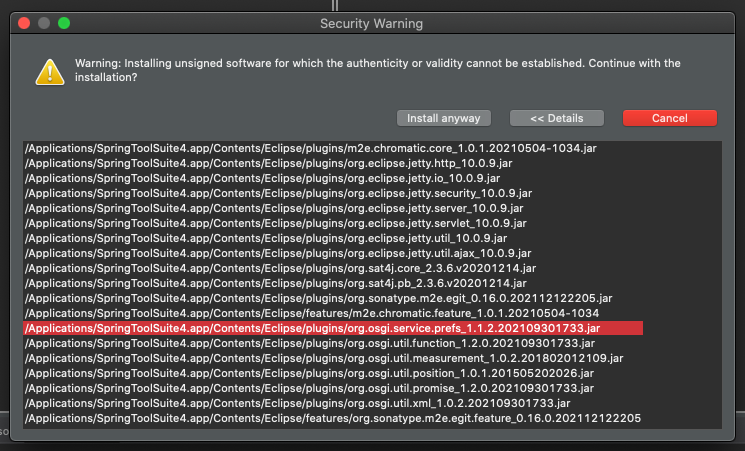Minimize the Security Warning window
Screen dimensions: 745x451
tap(44, 23)
